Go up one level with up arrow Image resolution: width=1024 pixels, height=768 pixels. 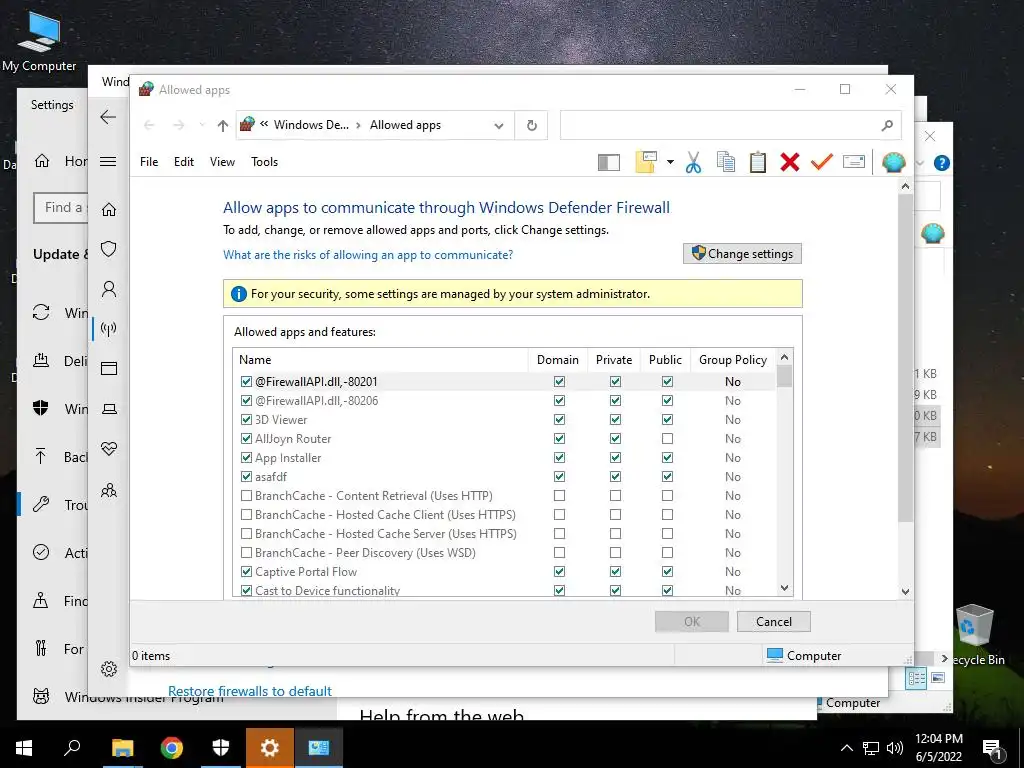click(223, 125)
